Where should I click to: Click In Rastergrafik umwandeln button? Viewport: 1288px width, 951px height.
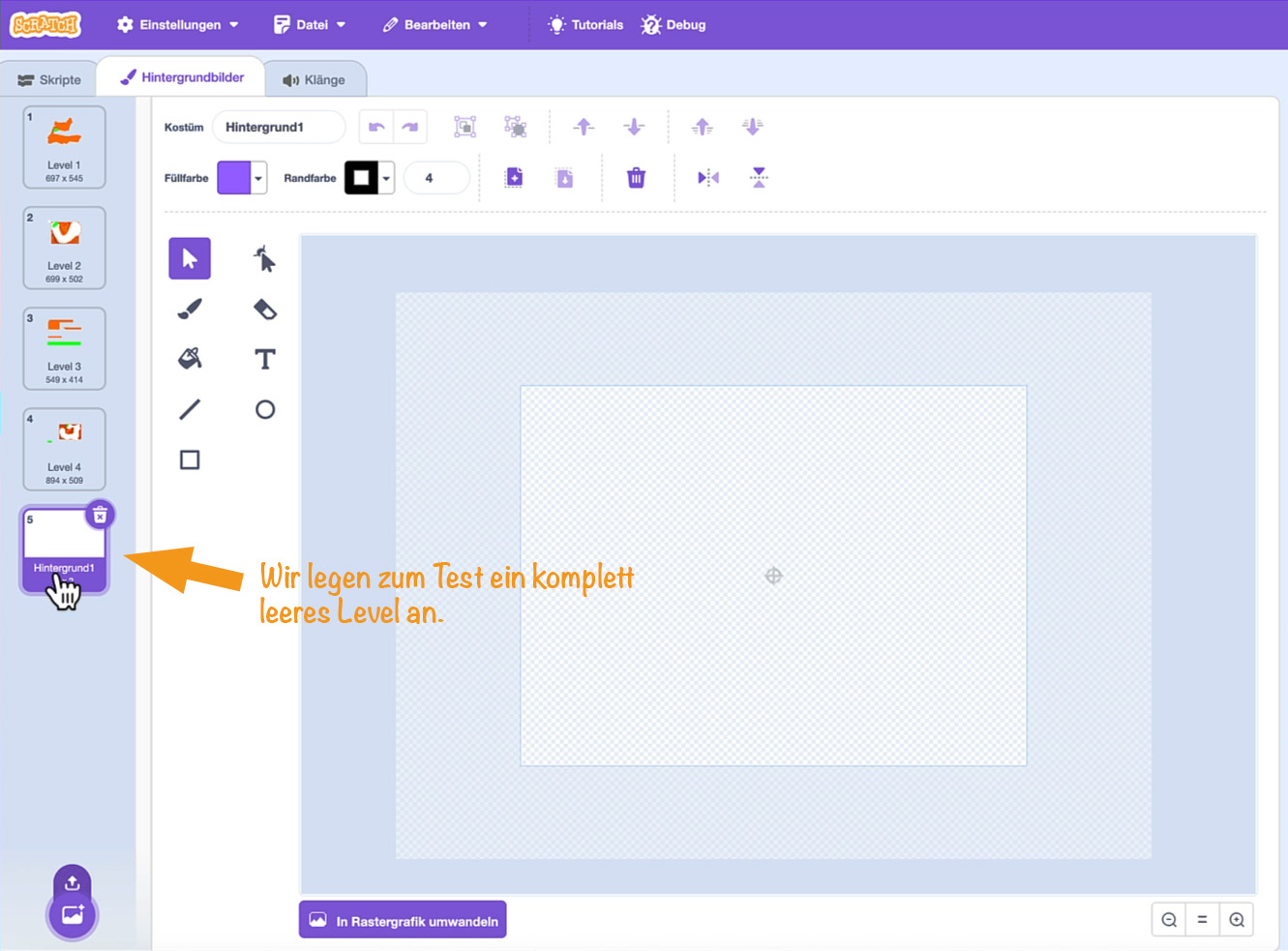tap(403, 921)
